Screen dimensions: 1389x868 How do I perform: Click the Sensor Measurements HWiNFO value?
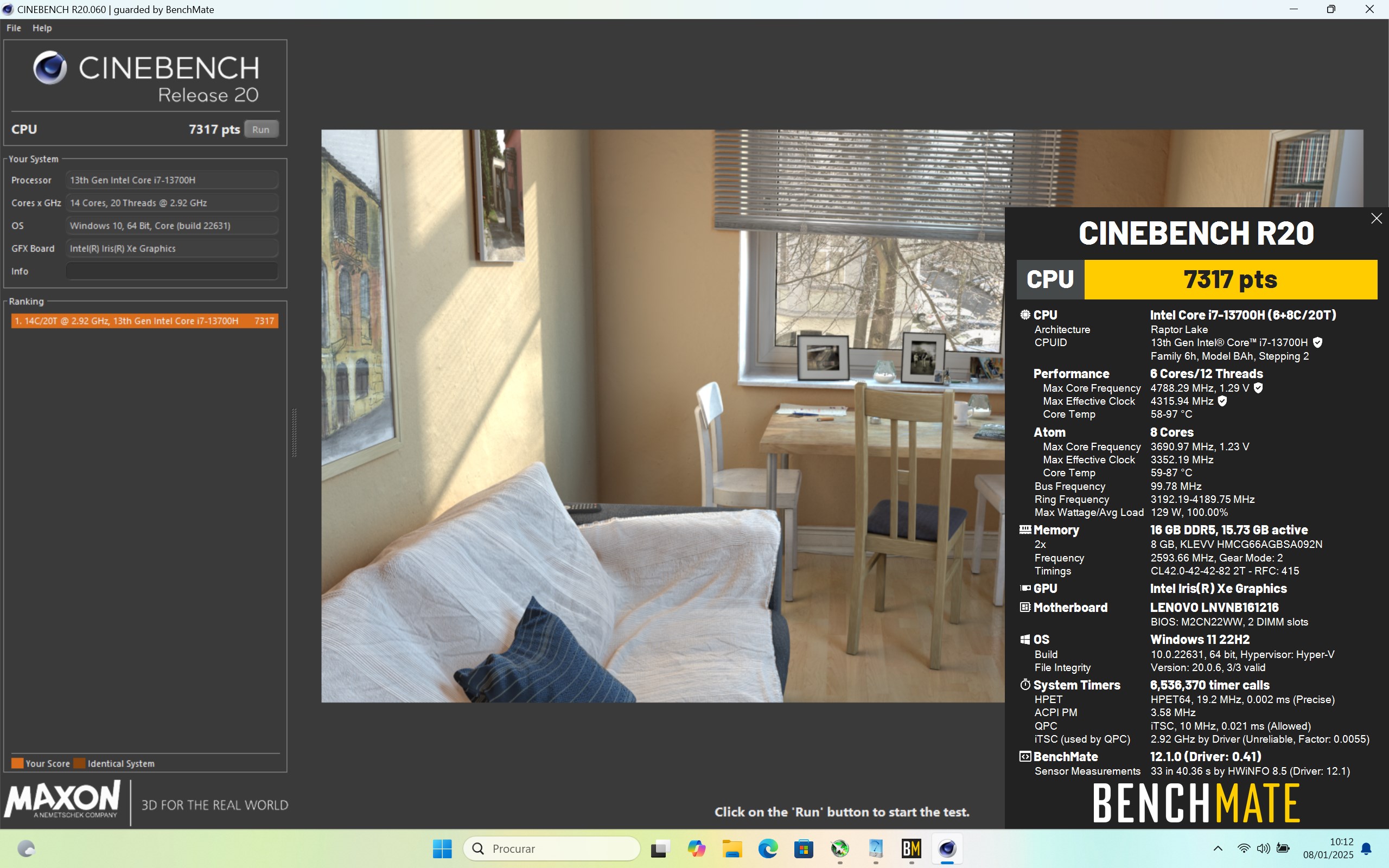coord(1250,771)
